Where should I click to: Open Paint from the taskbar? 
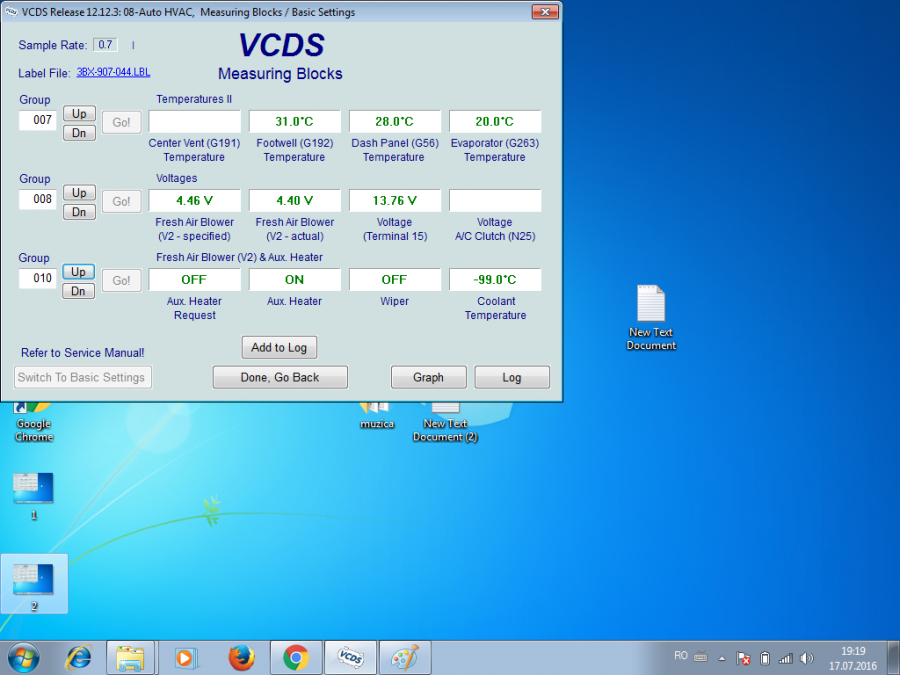(404, 657)
